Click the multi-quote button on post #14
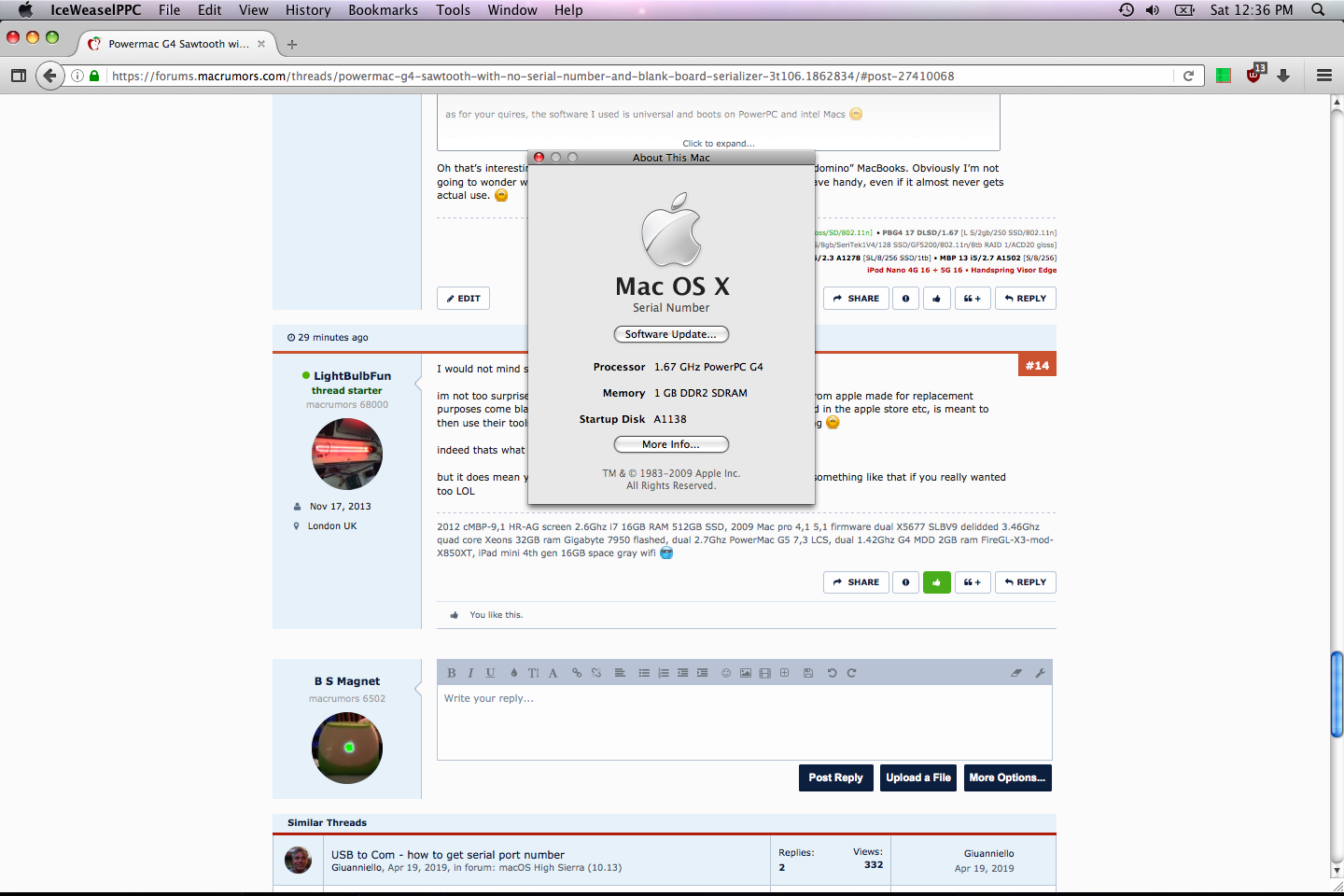 (973, 582)
